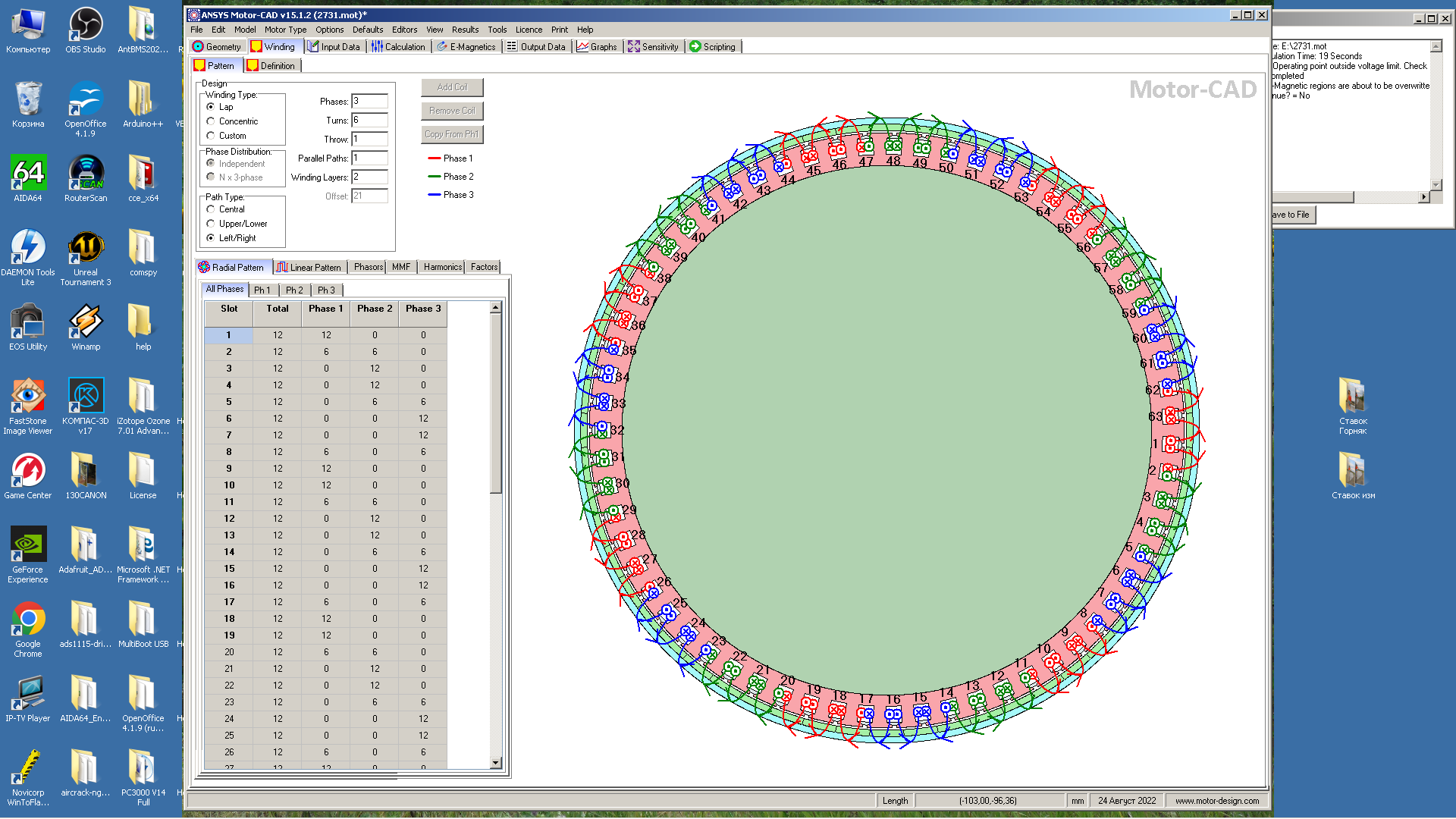
Task: Show the MMF tab
Action: [x=401, y=267]
